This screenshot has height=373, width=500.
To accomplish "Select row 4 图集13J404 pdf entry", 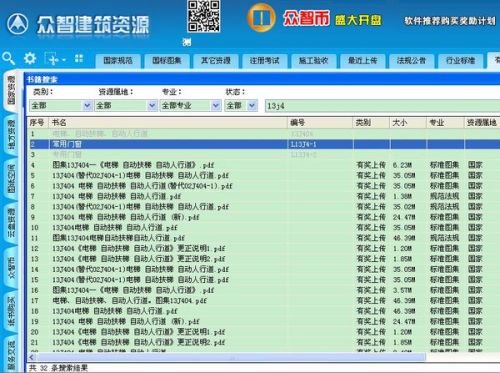I will [x=263, y=165].
